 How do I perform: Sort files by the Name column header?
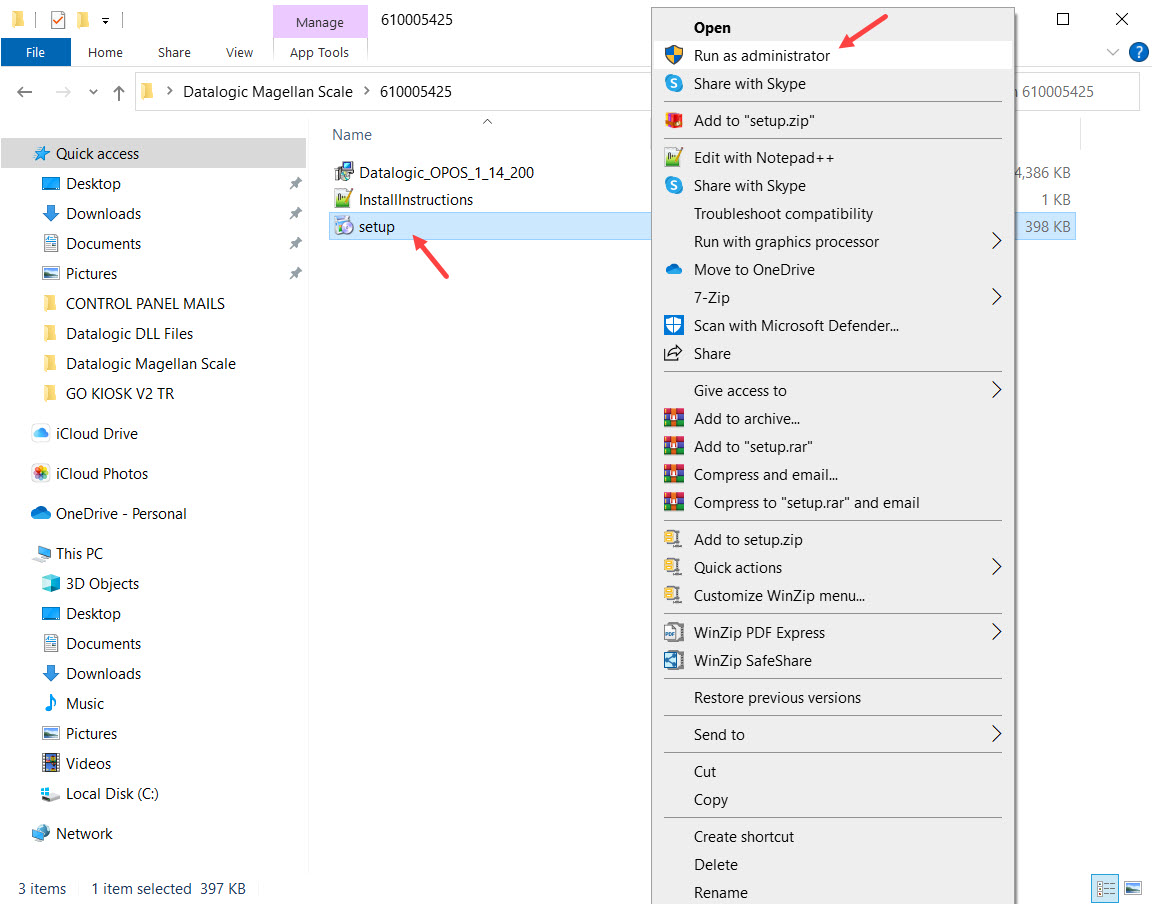click(x=351, y=135)
